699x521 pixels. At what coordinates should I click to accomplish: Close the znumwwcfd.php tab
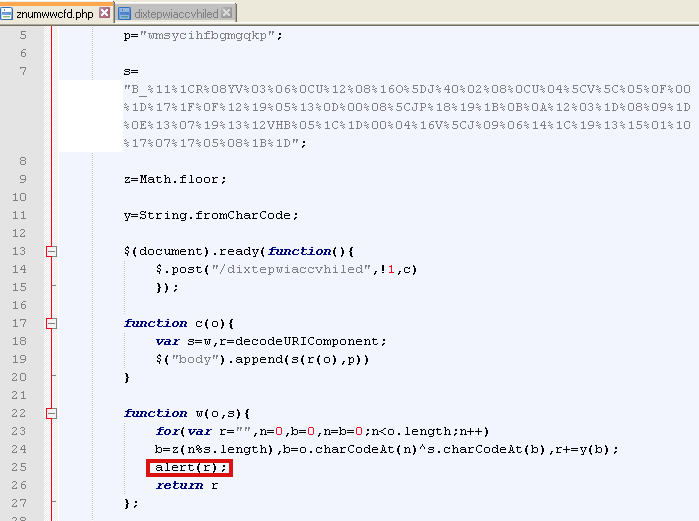pyautogui.click(x=106, y=13)
